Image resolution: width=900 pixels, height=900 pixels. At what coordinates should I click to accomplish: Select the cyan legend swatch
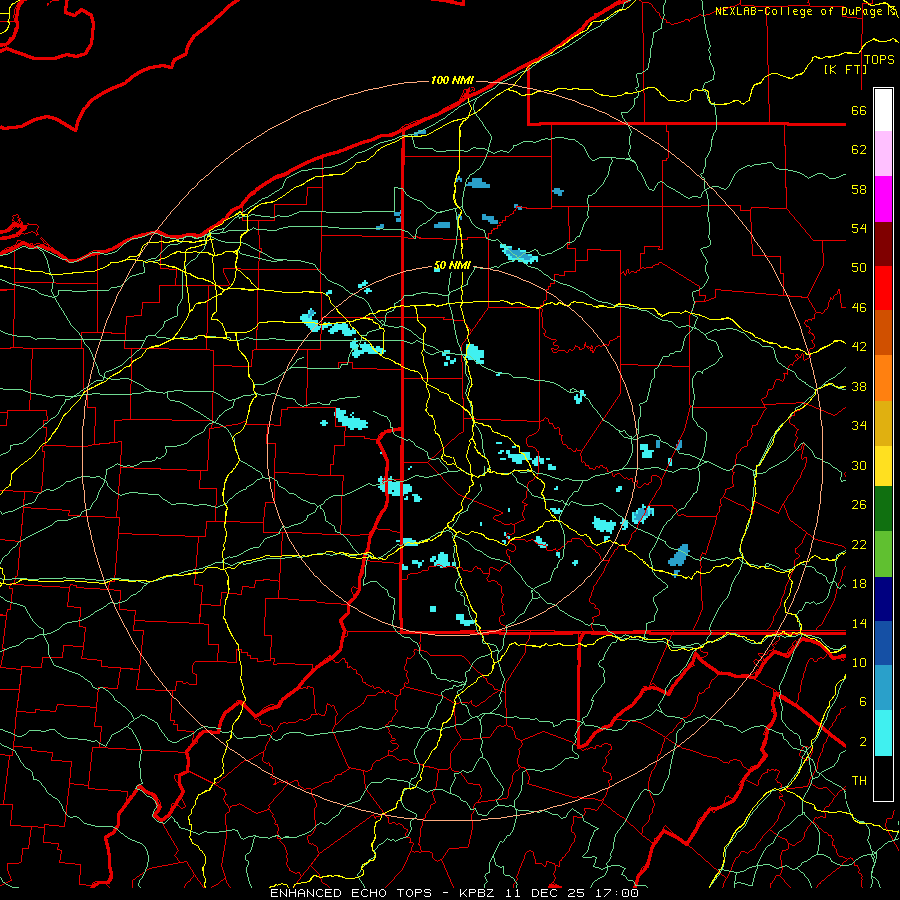point(883,733)
